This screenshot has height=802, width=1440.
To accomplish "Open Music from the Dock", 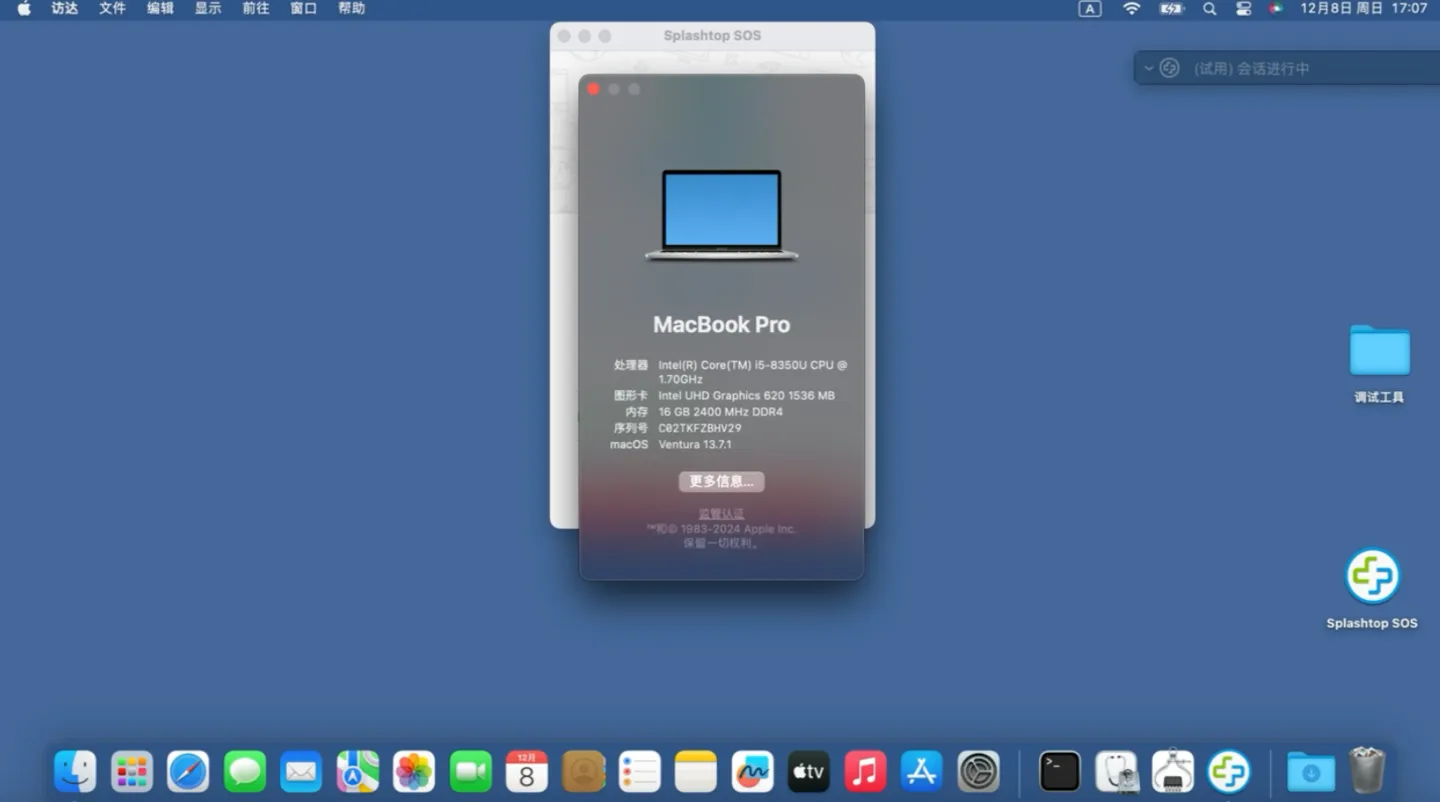I will (x=866, y=772).
